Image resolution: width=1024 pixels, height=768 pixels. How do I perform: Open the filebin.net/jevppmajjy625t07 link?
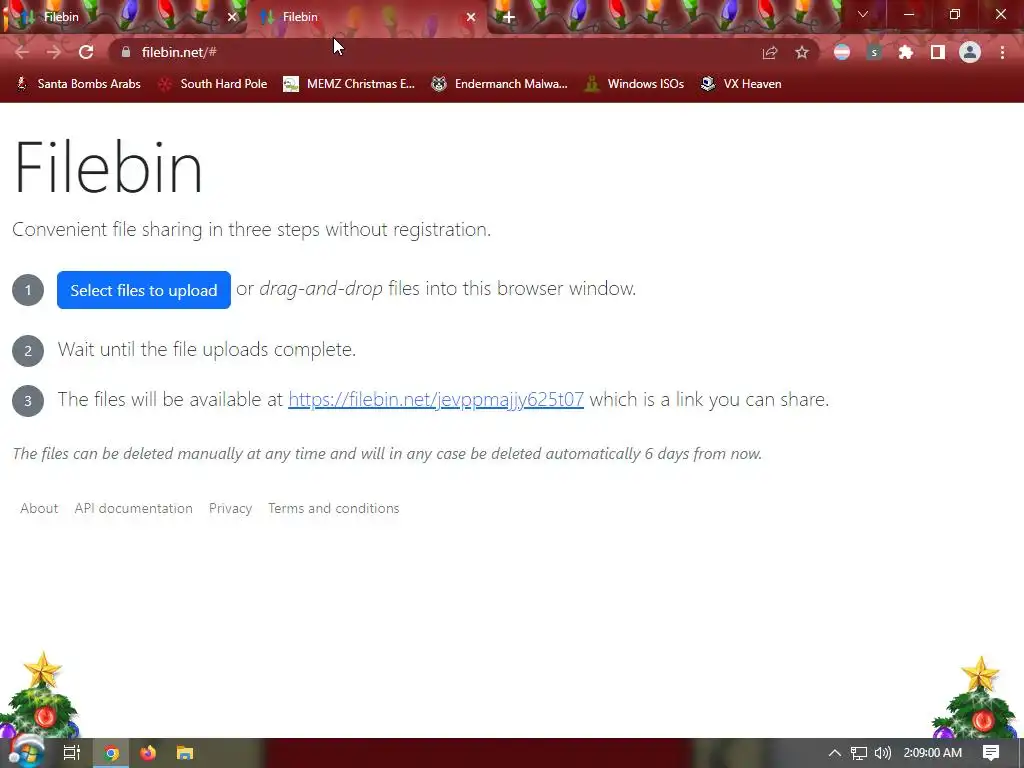(436, 399)
